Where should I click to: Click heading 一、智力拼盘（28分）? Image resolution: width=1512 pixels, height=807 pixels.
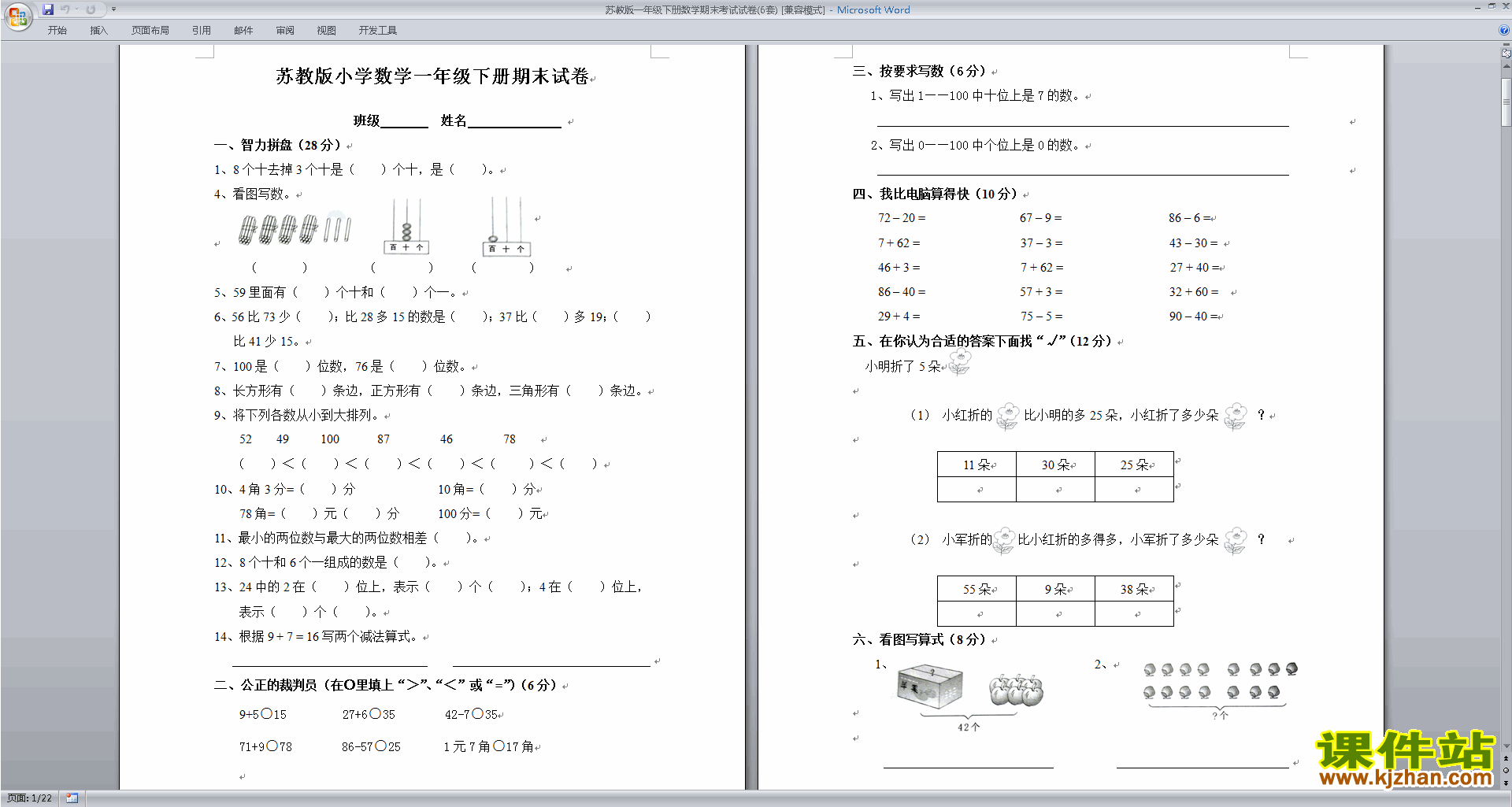tap(278, 145)
